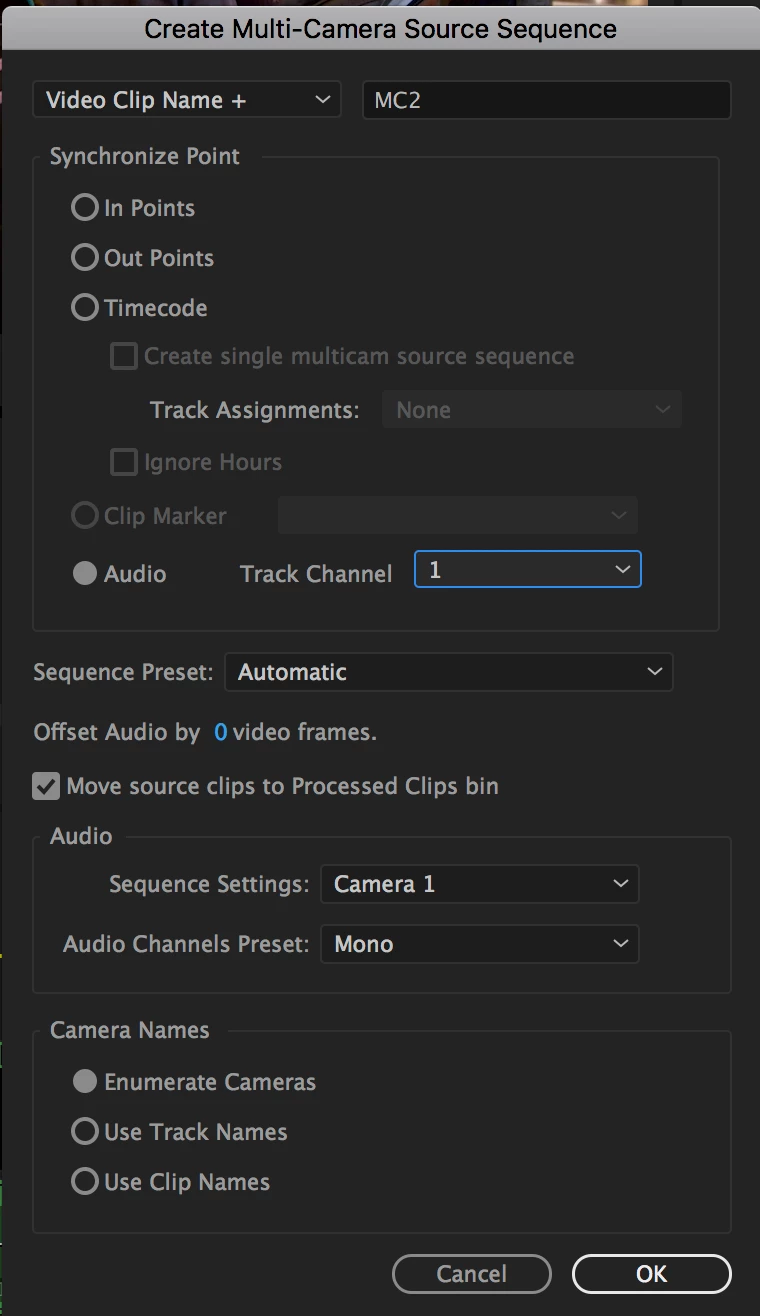This screenshot has height=1316, width=760.
Task: Click the OK button
Action: (x=651, y=1274)
